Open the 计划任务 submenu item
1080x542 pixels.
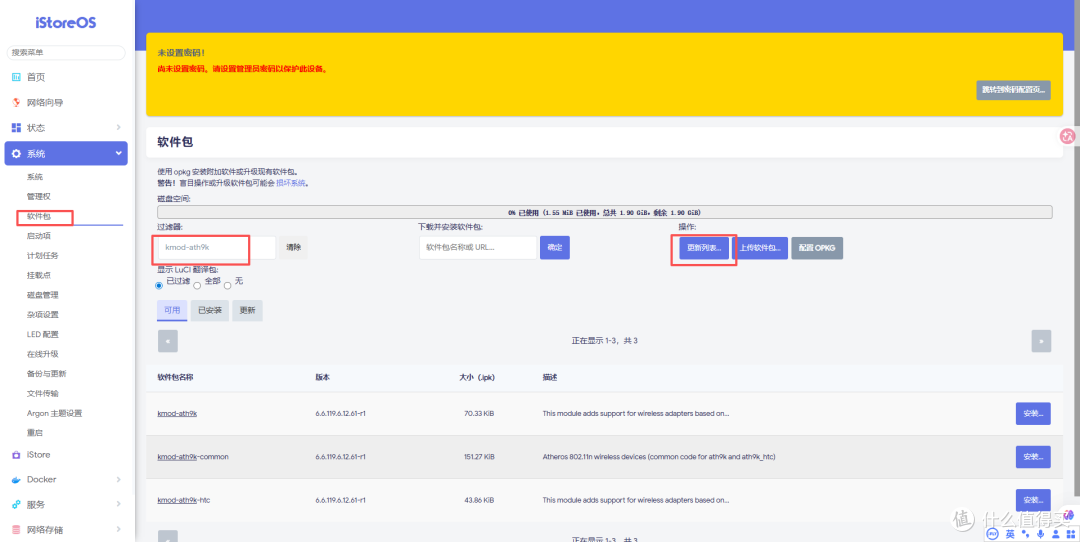tap(43, 256)
